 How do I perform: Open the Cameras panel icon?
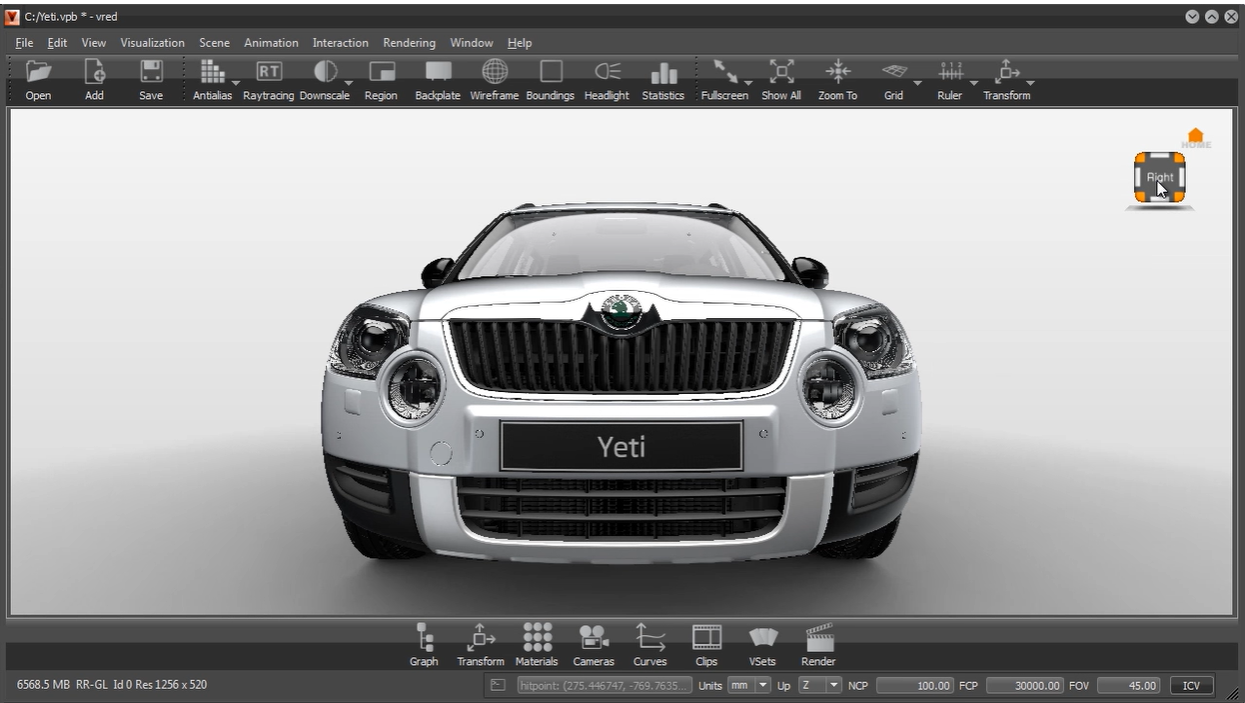click(x=593, y=637)
